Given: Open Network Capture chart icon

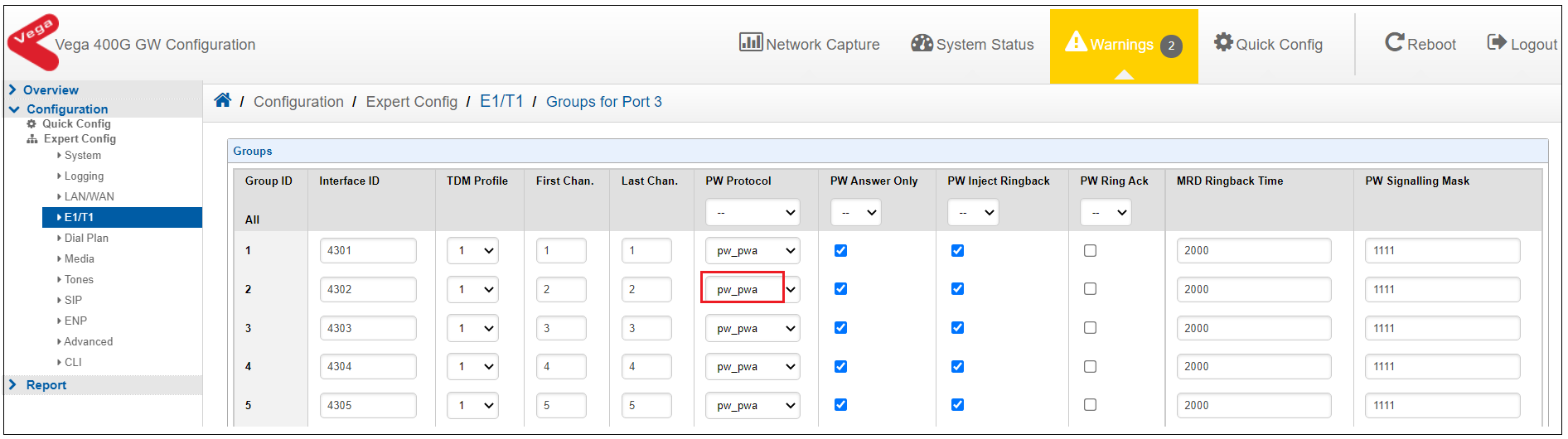Looking at the screenshot, I should click(x=751, y=42).
